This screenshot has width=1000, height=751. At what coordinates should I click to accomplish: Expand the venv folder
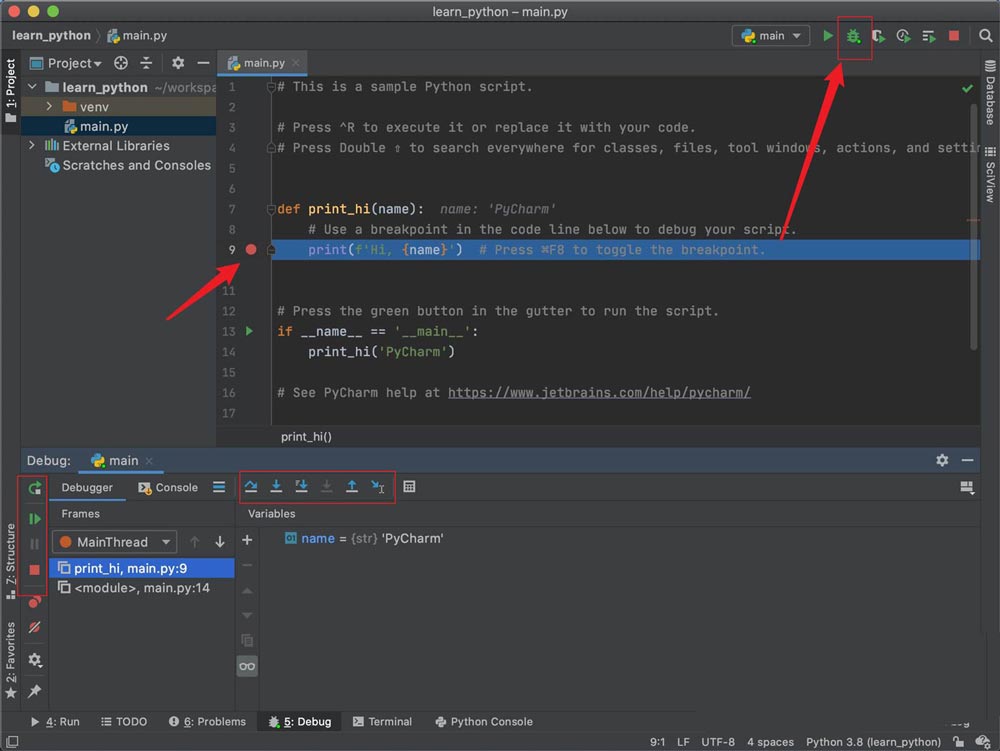tap(49, 106)
